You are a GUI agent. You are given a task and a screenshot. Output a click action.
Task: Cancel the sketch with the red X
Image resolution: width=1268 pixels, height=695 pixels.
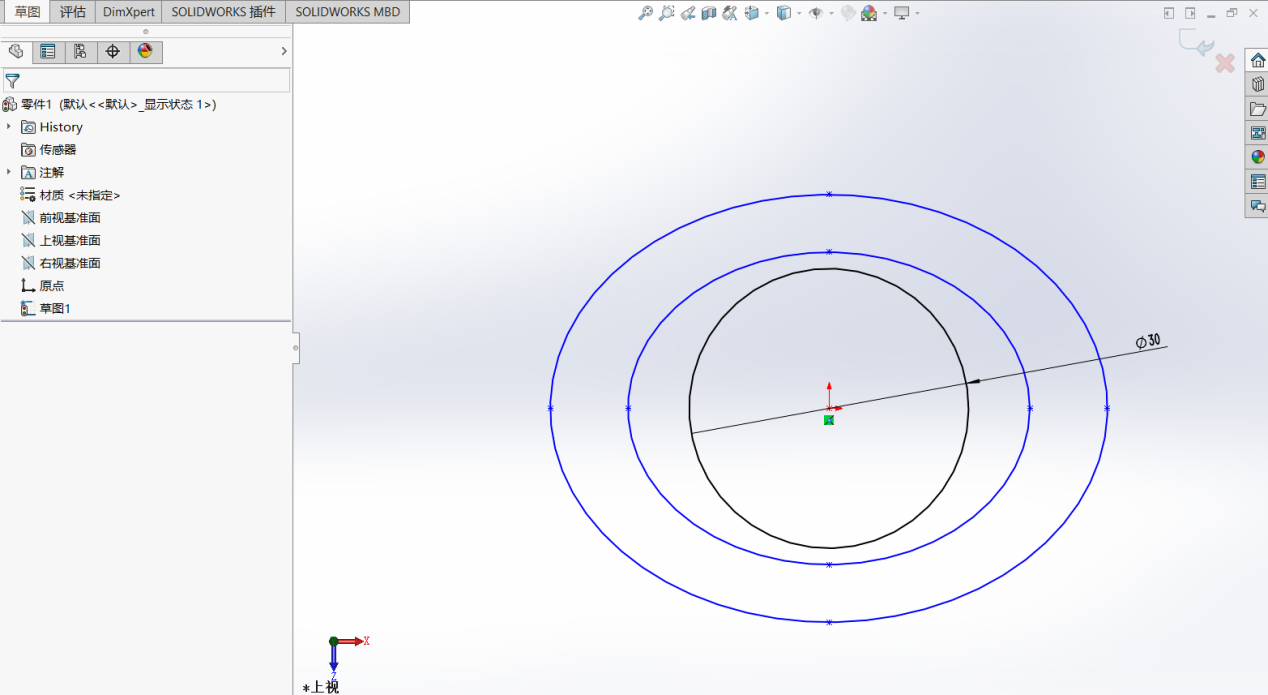[1224, 64]
